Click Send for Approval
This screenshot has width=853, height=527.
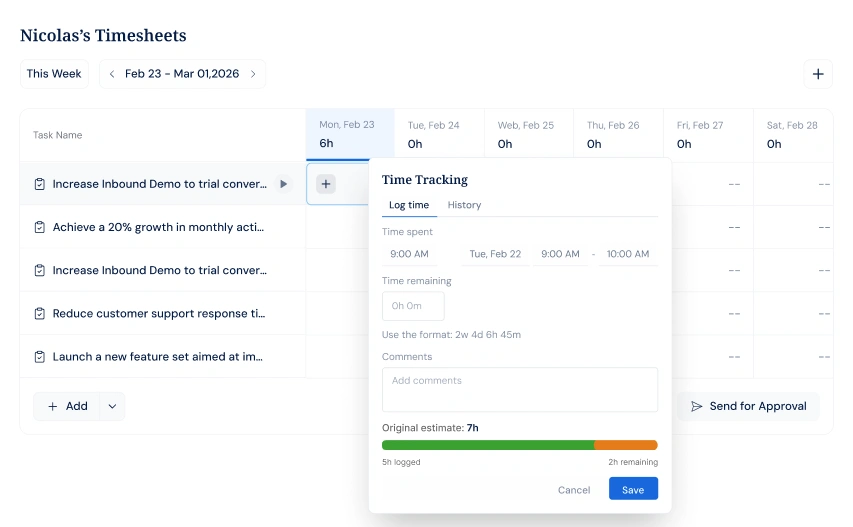749,406
